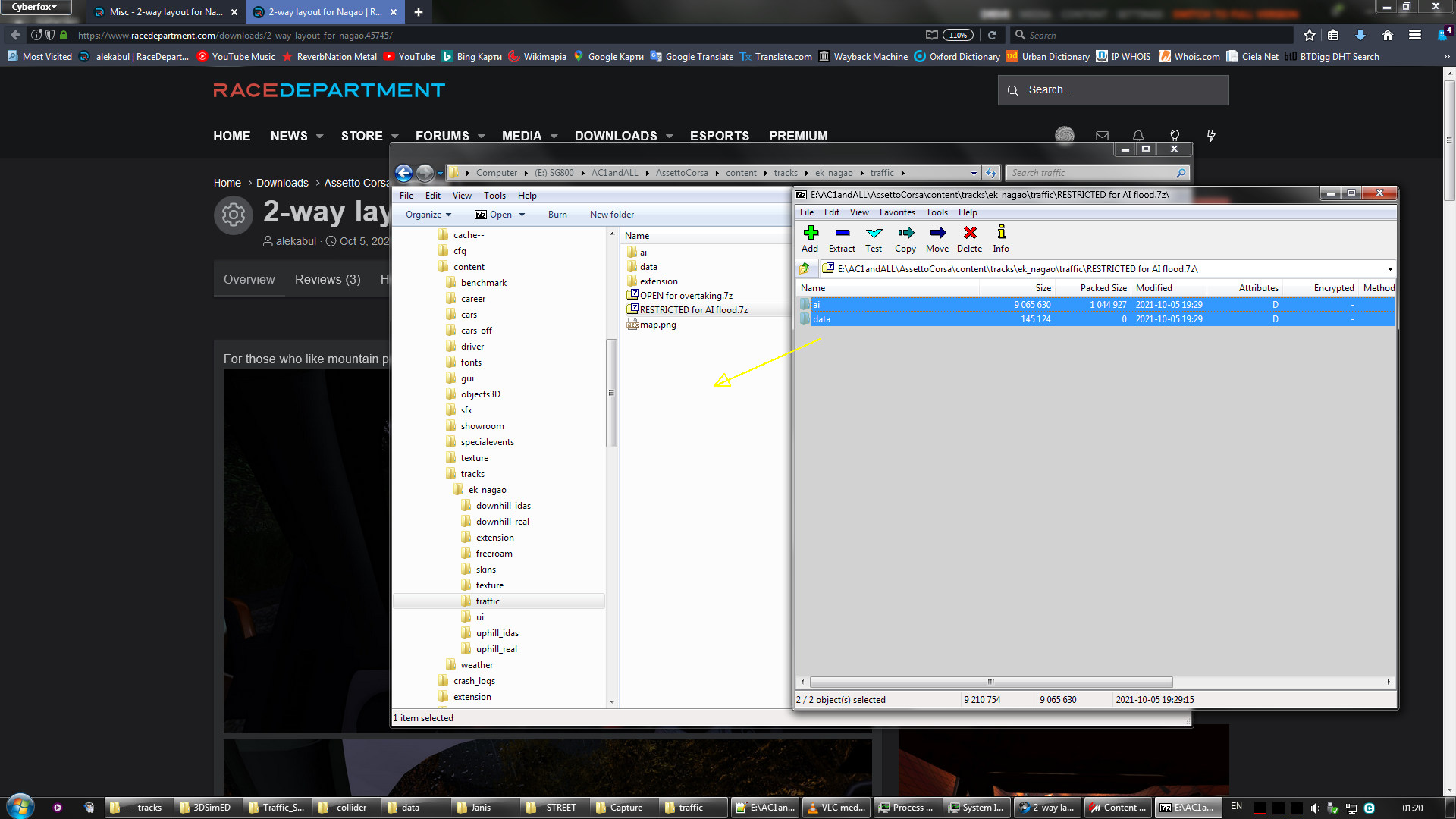Image resolution: width=1456 pixels, height=819 pixels.
Task: Expand the Explorer address history dropdown
Action: (974, 173)
